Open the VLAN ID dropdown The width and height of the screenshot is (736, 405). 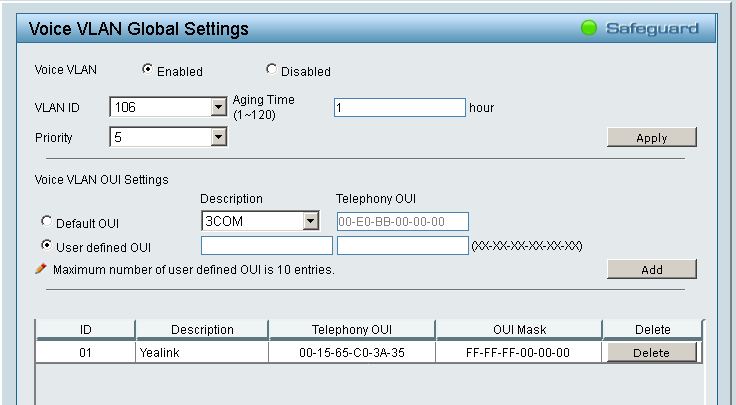click(x=219, y=107)
